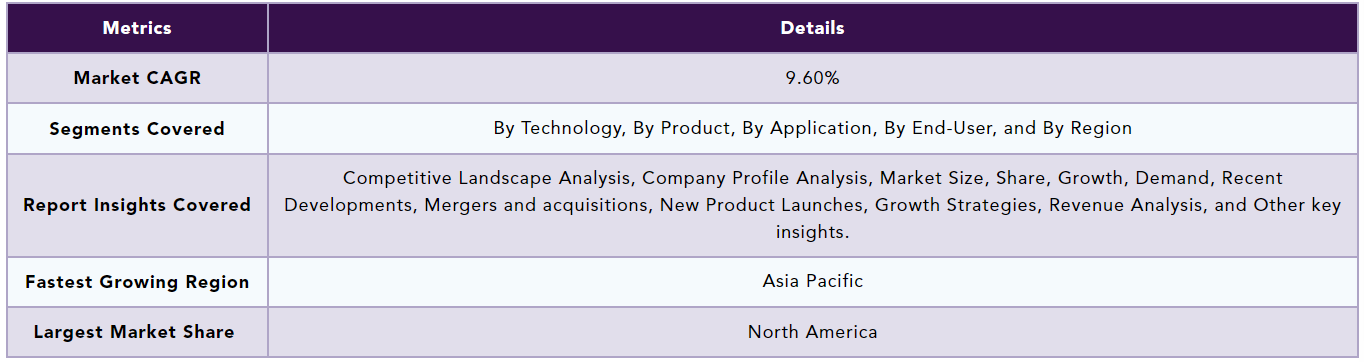This screenshot has height=362, width=1364.
Task: Click the Metrics column header
Action: 137,28
